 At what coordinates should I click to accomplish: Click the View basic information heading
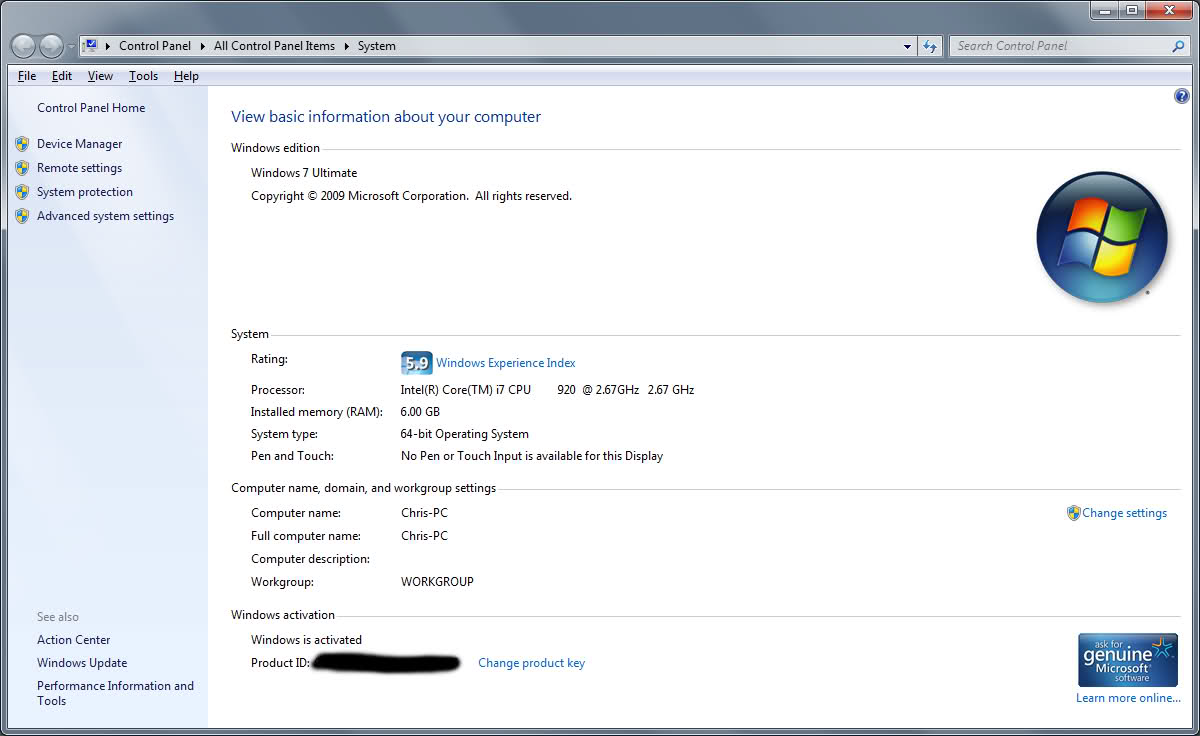(x=386, y=117)
